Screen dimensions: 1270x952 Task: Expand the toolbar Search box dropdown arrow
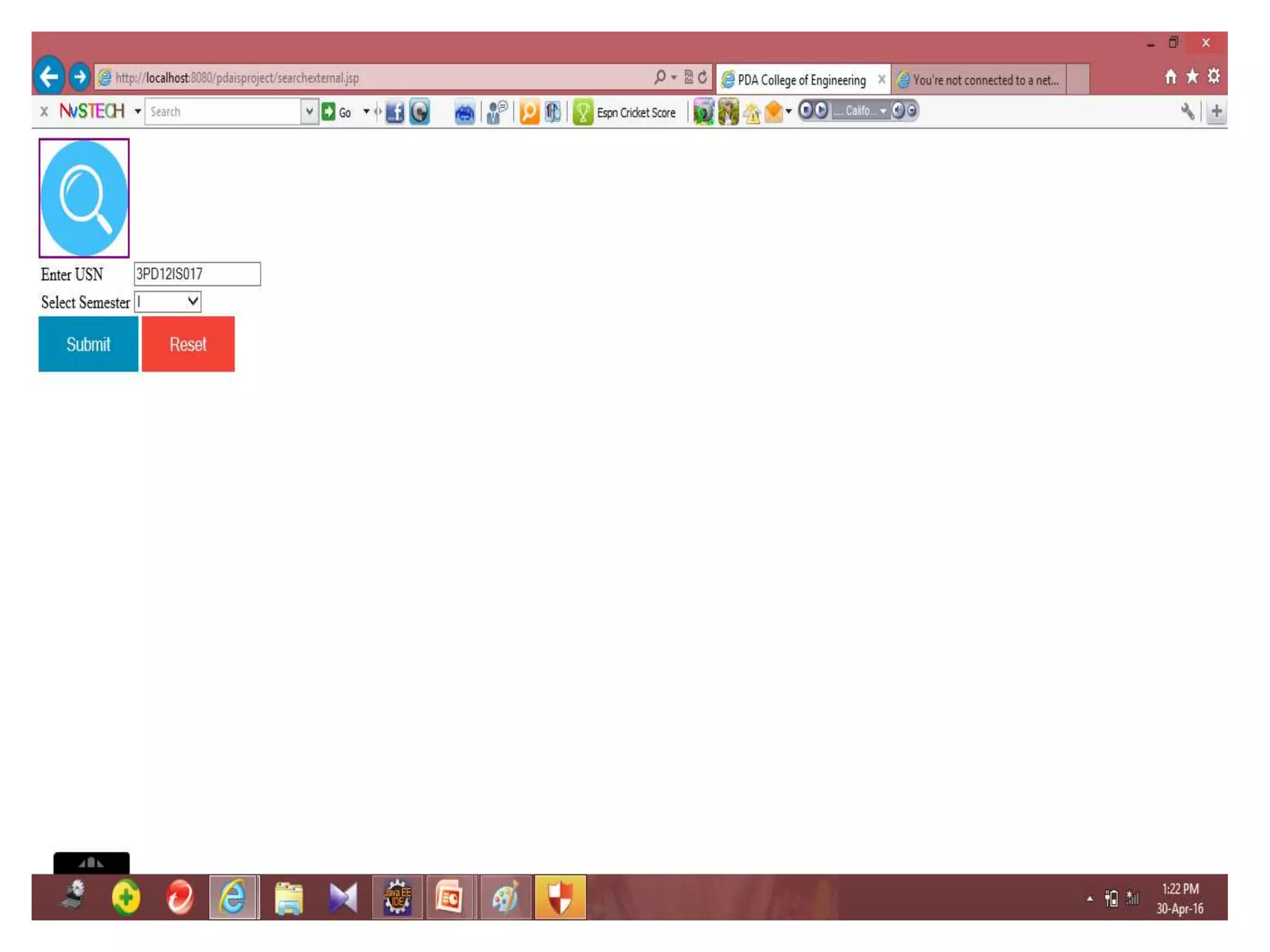point(309,112)
